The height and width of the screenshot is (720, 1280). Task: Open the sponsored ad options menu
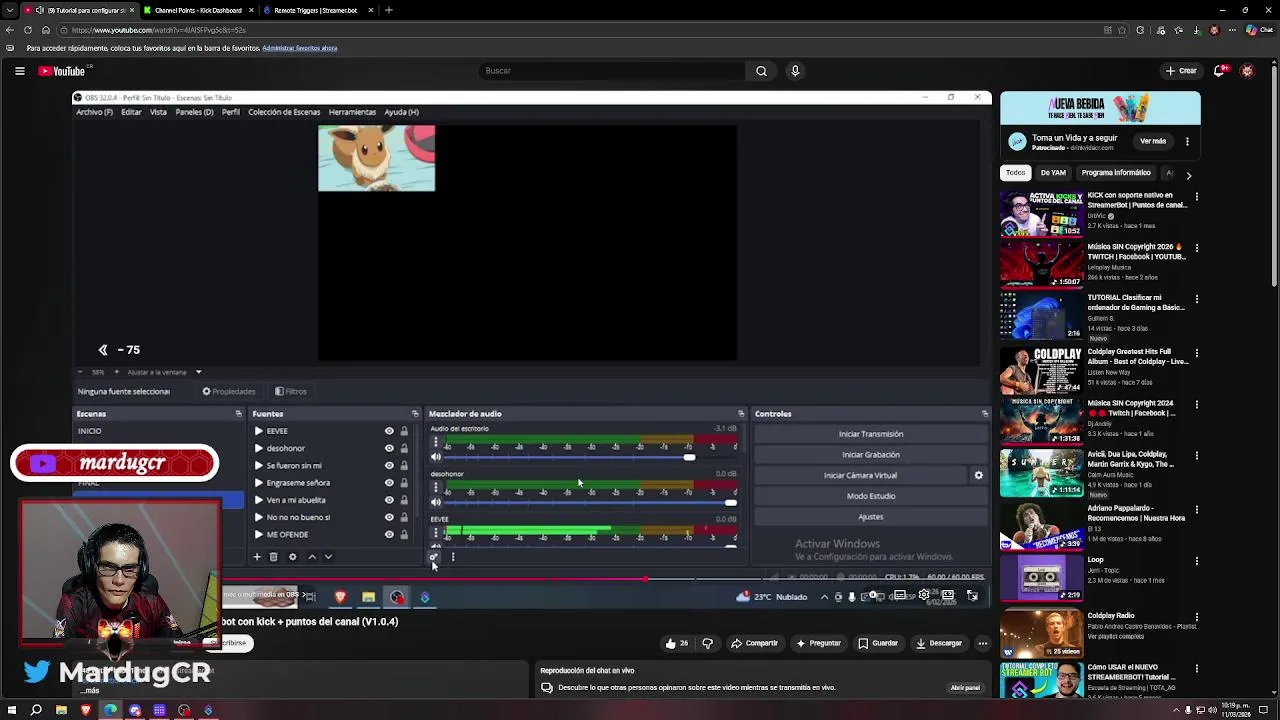(1187, 142)
